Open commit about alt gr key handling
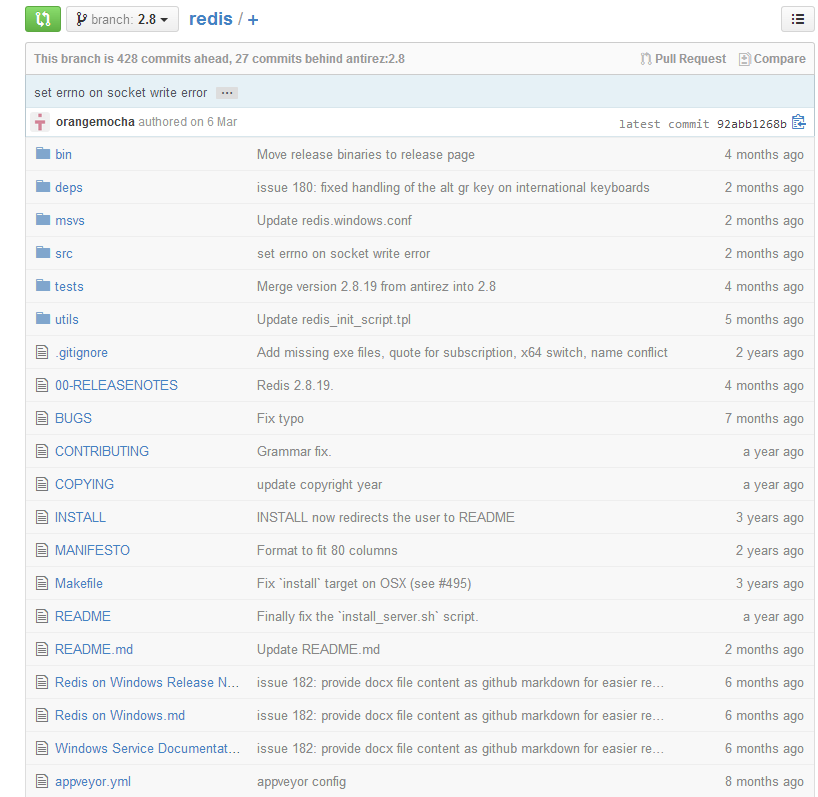818x797 pixels. tap(453, 187)
